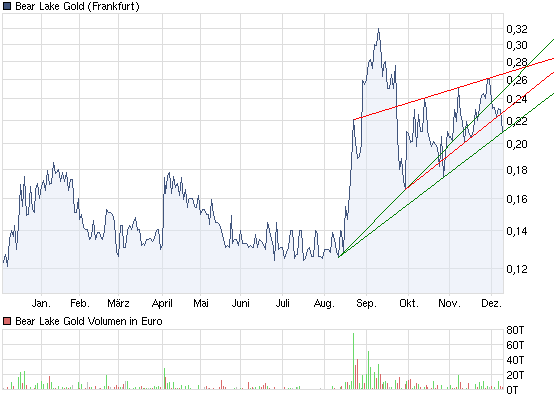Screen dimensions: 554x405
Task: Click the 0,16 price axis value
Action: [517, 199]
